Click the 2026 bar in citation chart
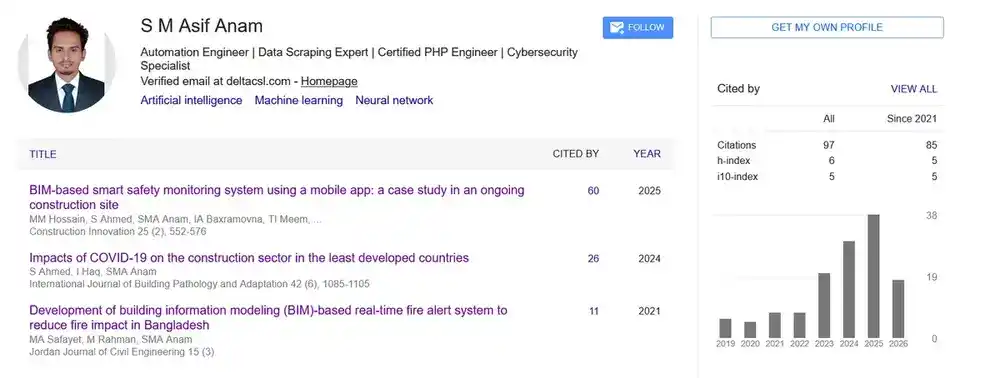The image size is (1000, 378). click(x=898, y=309)
